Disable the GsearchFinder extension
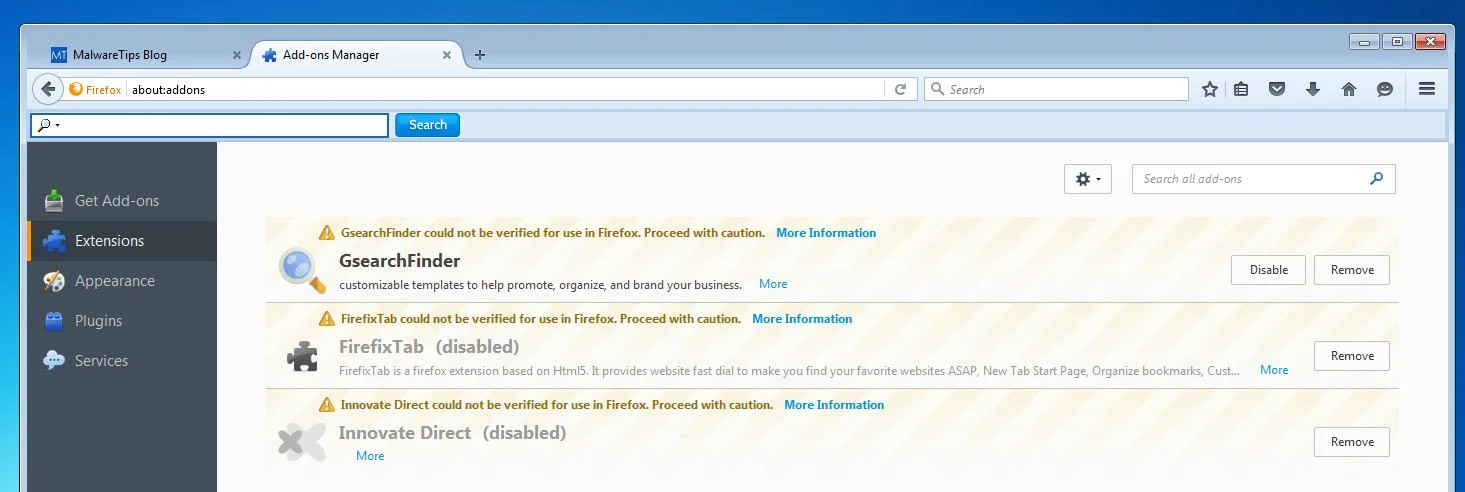 [1269, 270]
